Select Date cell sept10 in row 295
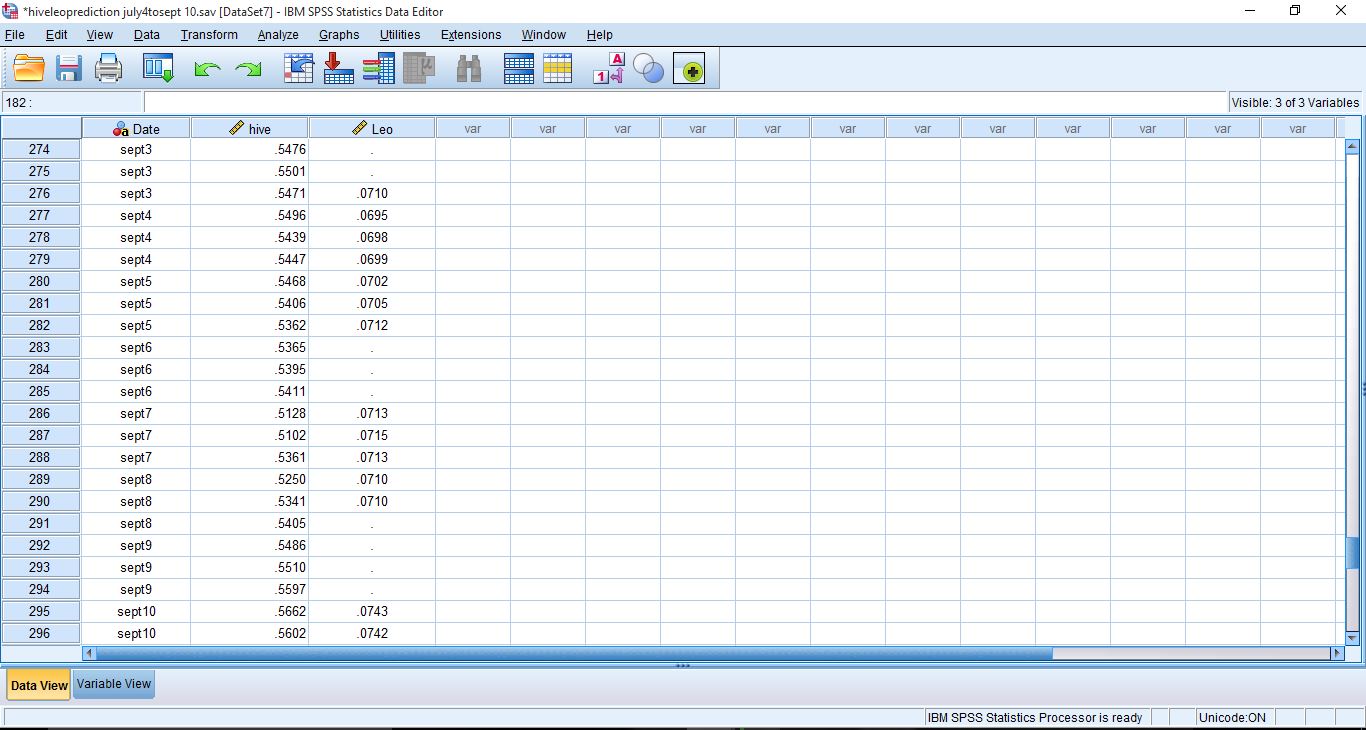 136,611
